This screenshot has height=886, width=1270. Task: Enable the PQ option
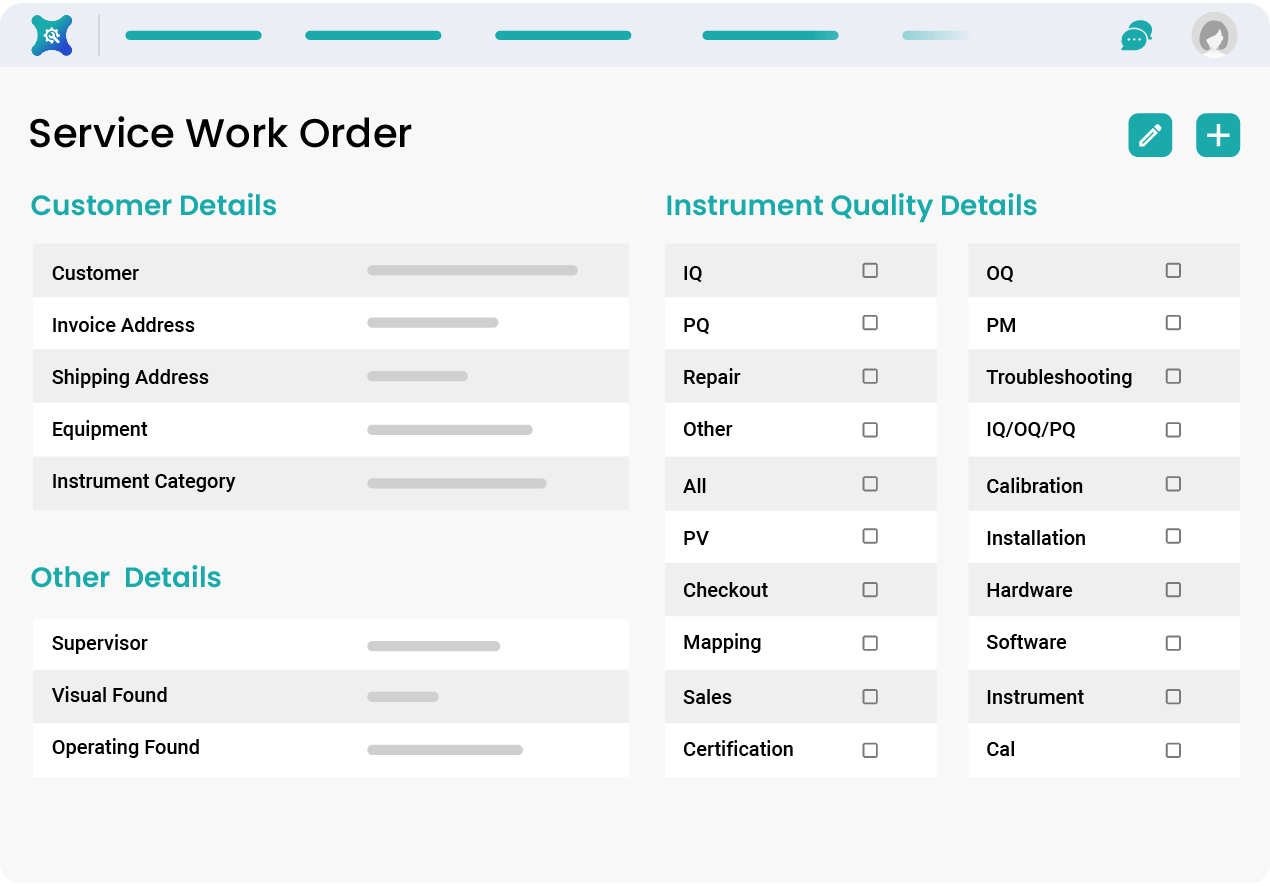click(869, 323)
